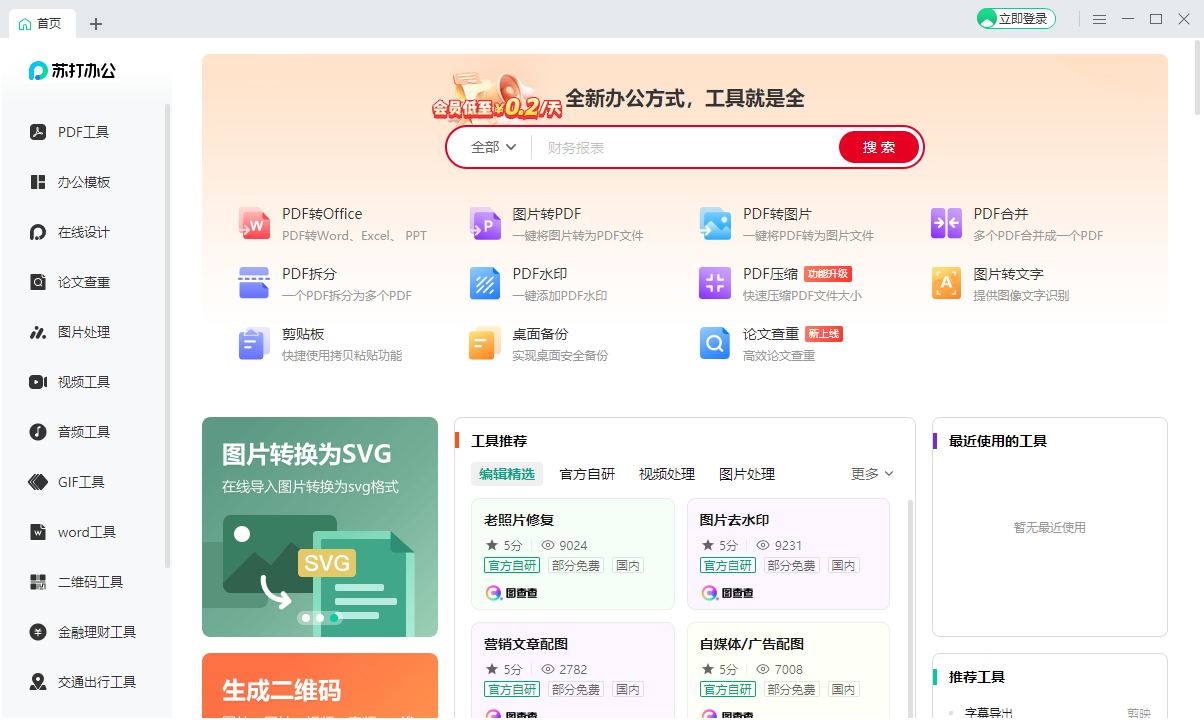Open the 图片转文字 OCR icon
The image size is (1204, 720).
pyautogui.click(x=946, y=284)
